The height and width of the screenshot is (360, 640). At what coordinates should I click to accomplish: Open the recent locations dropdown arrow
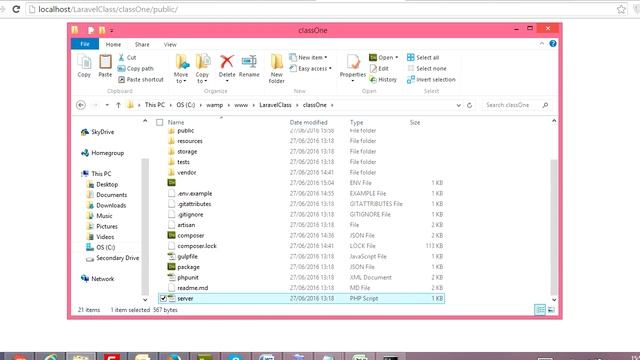pyautogui.click(x=107, y=105)
